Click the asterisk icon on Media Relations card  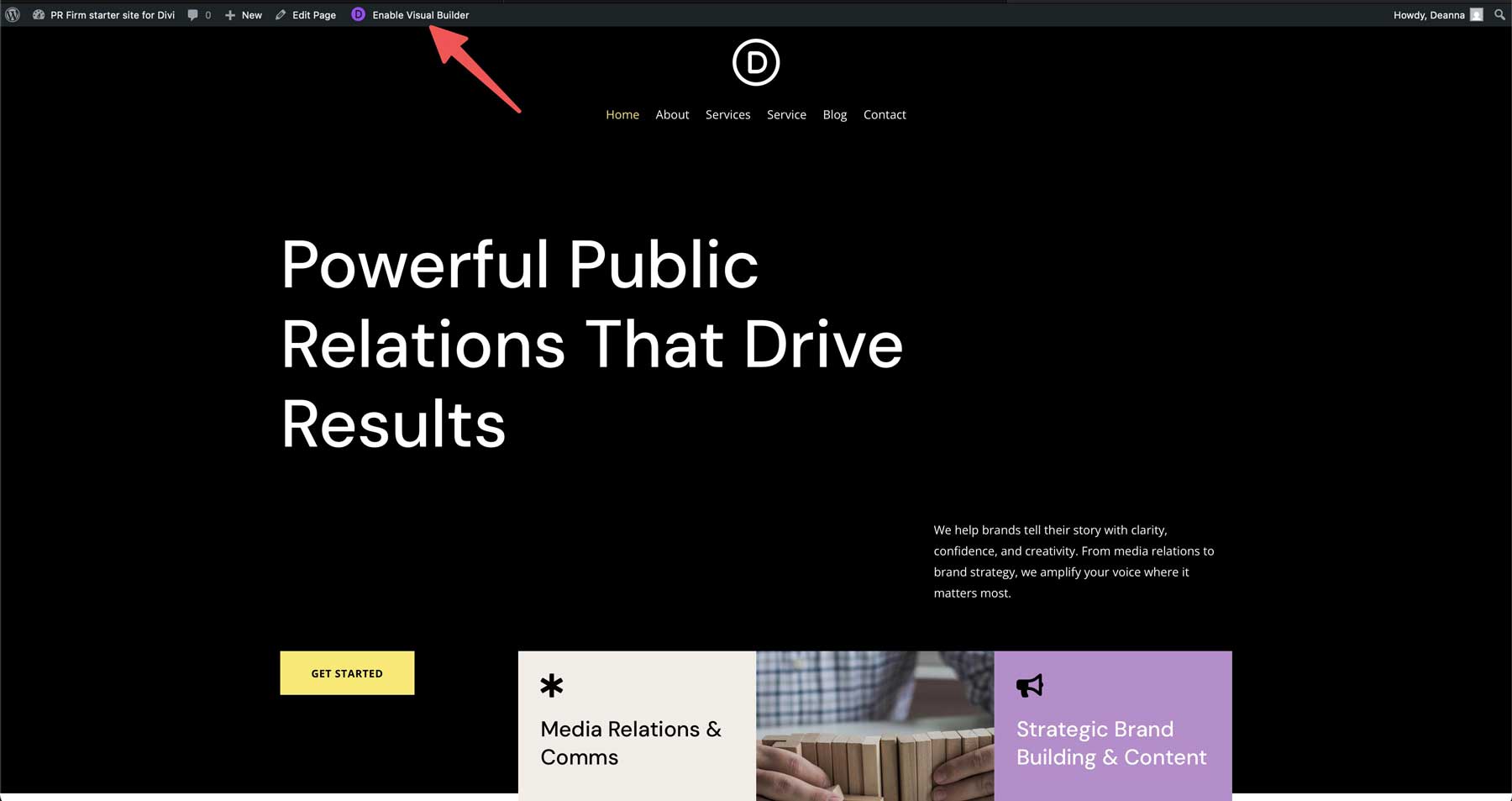tap(552, 687)
